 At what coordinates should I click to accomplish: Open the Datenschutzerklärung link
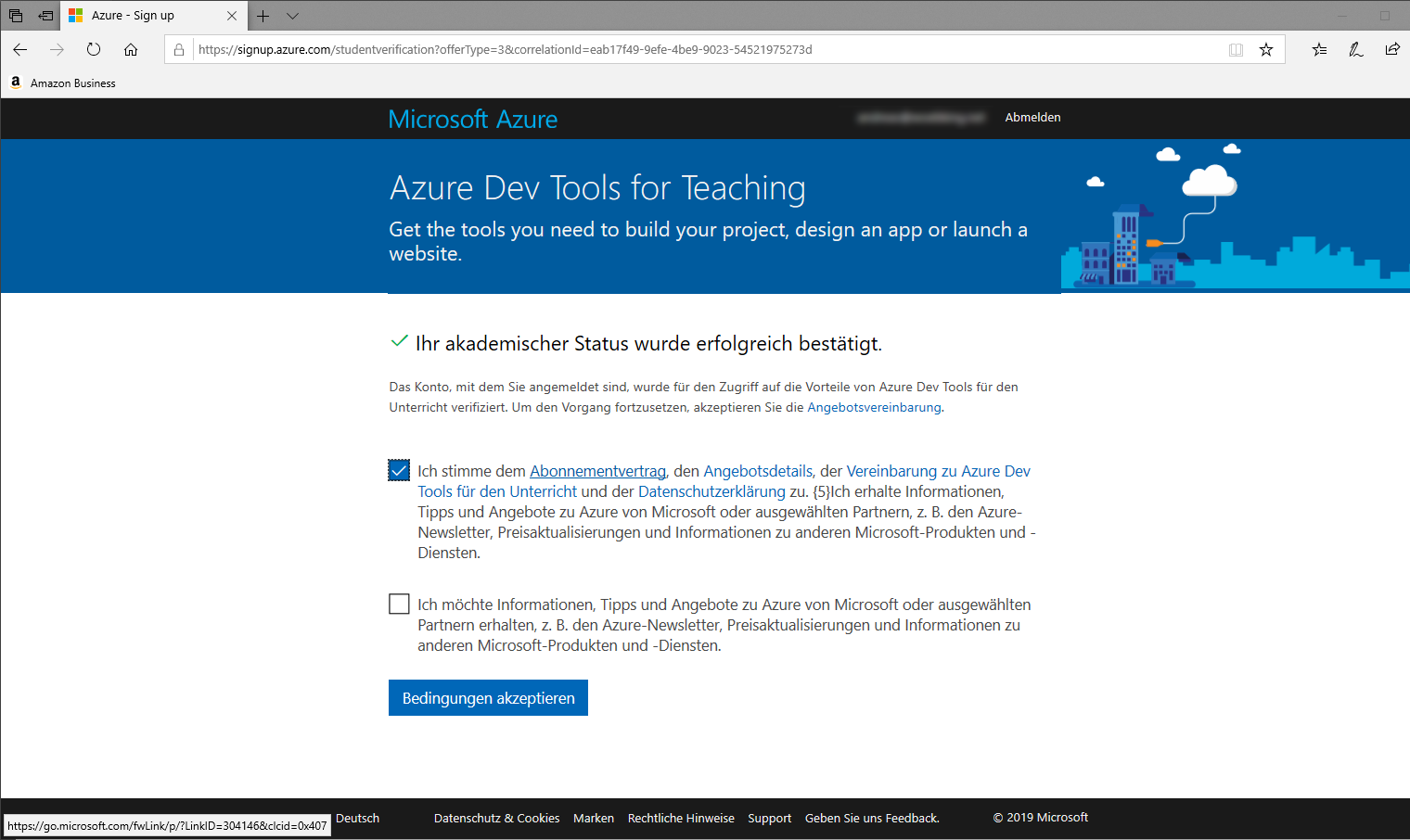pyautogui.click(x=711, y=491)
